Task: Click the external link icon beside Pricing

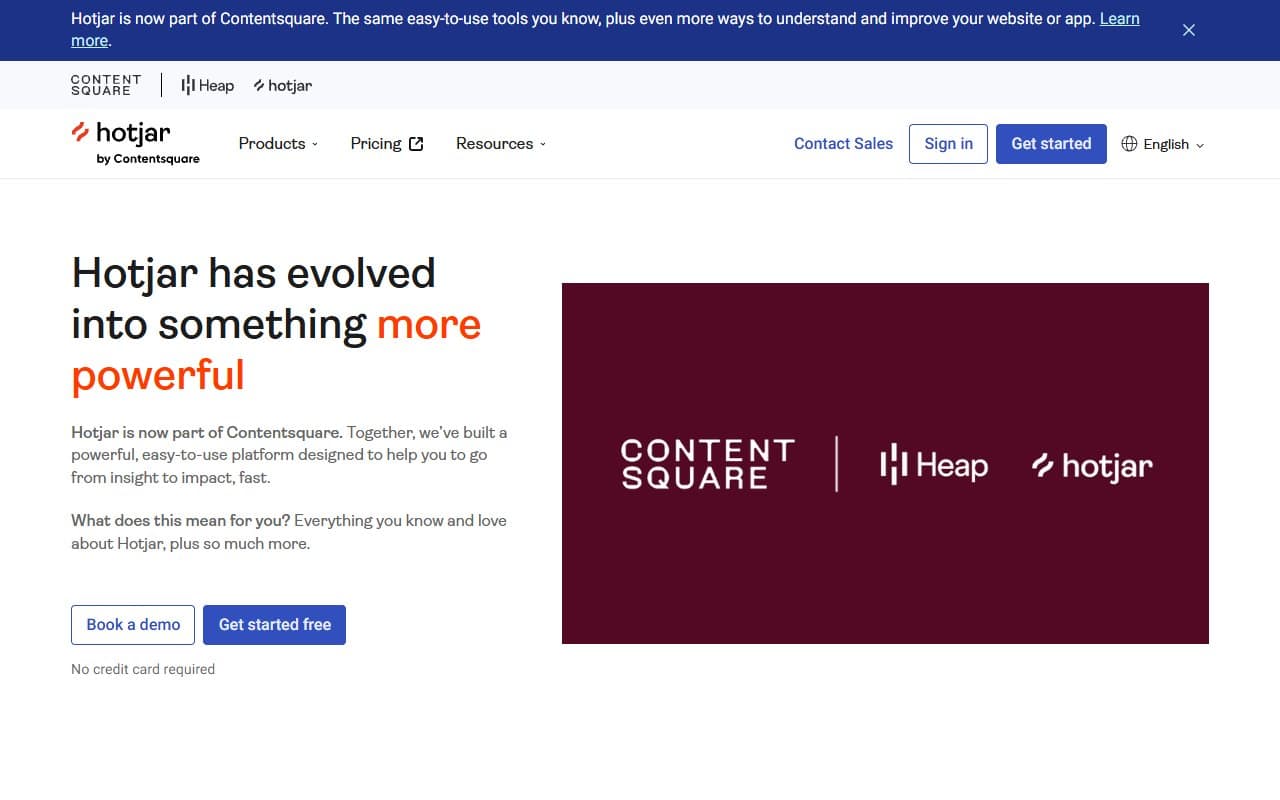Action: (416, 143)
